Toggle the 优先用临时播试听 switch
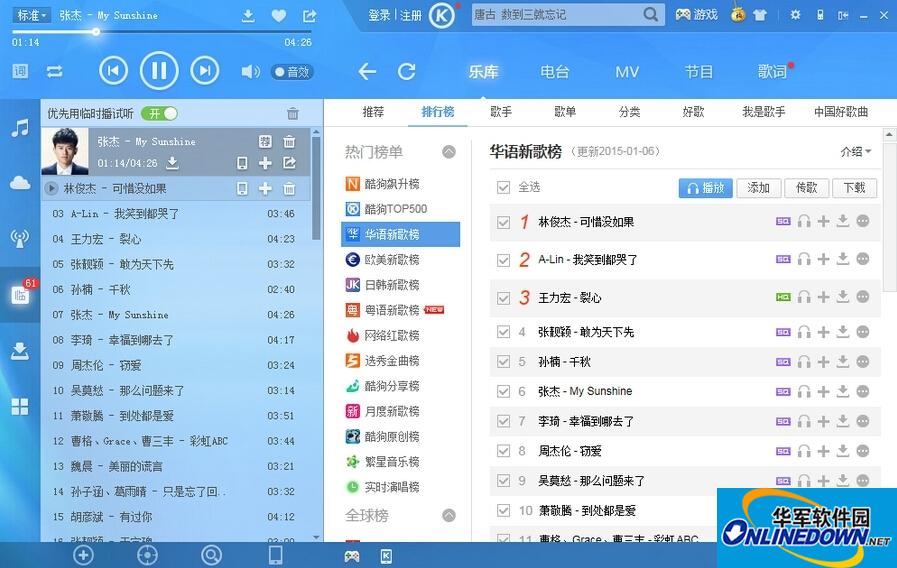 pyautogui.click(x=160, y=113)
